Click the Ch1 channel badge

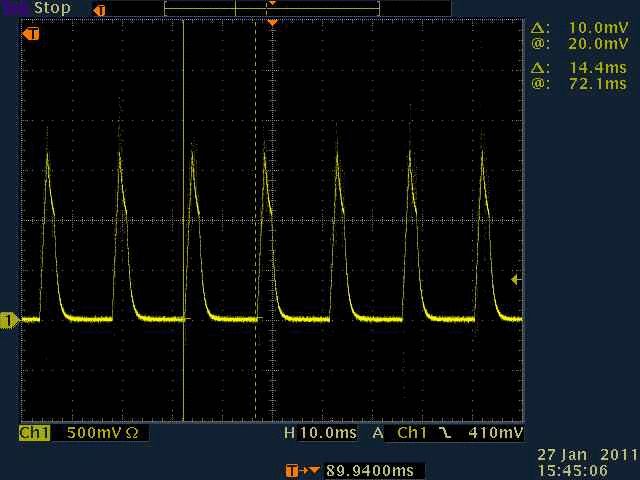pyautogui.click(x=35, y=433)
